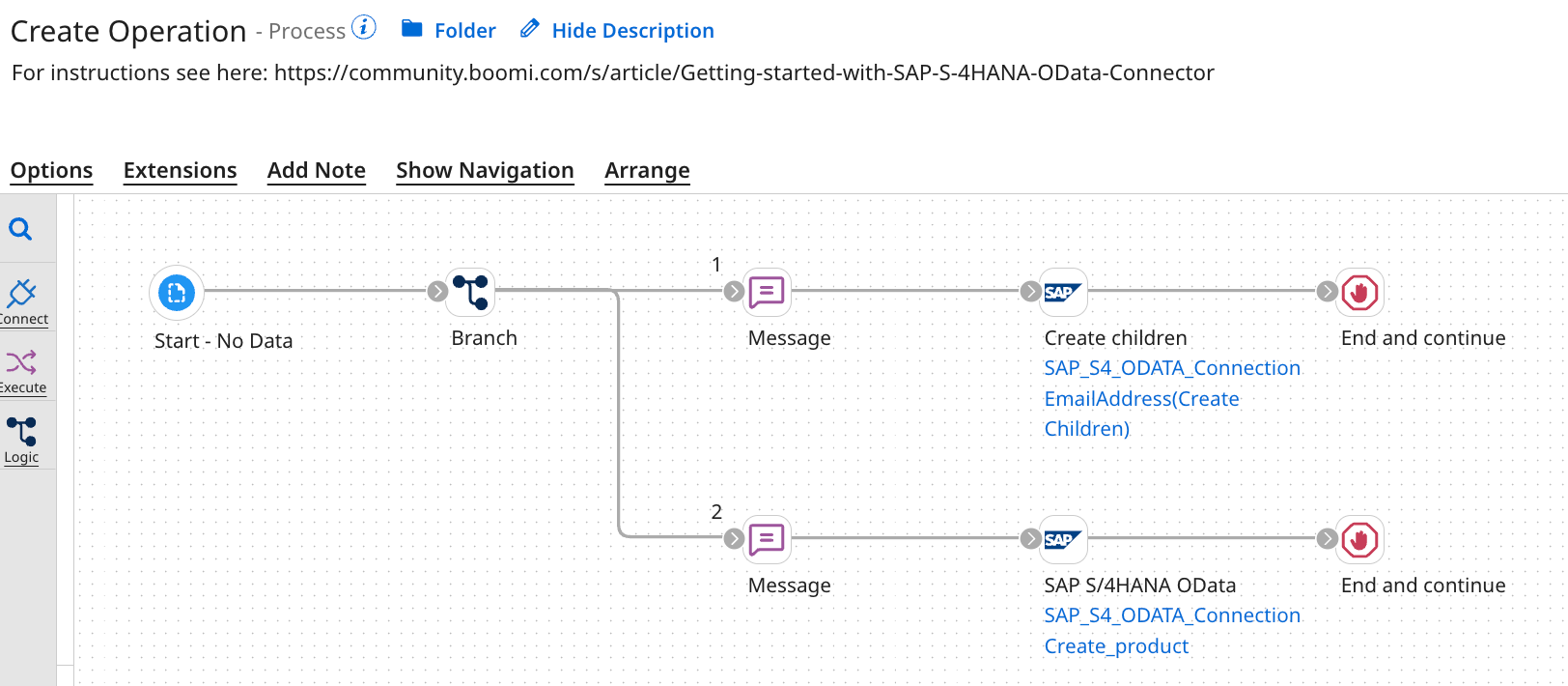The height and width of the screenshot is (686, 1568).
Task: Hide the process description
Action: tap(632, 30)
